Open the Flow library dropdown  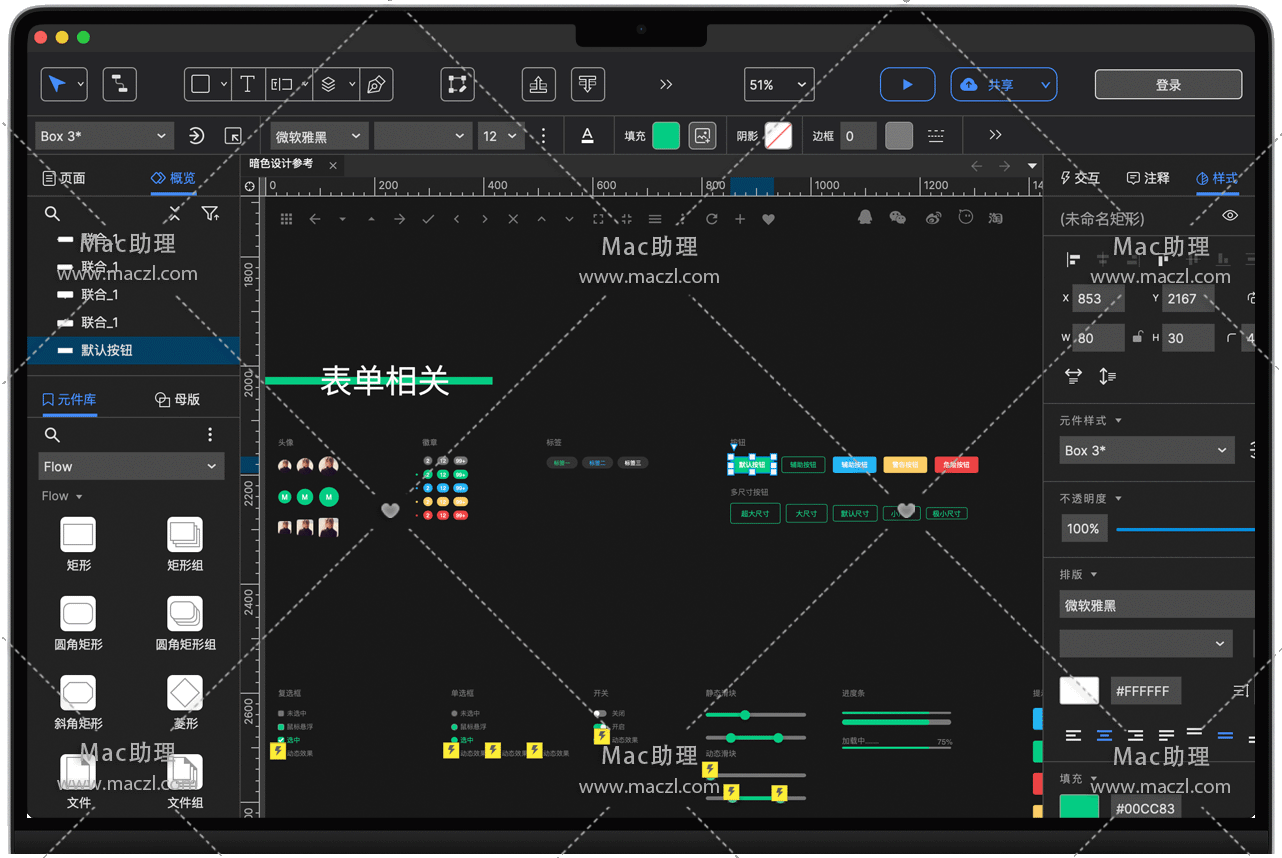pos(131,466)
